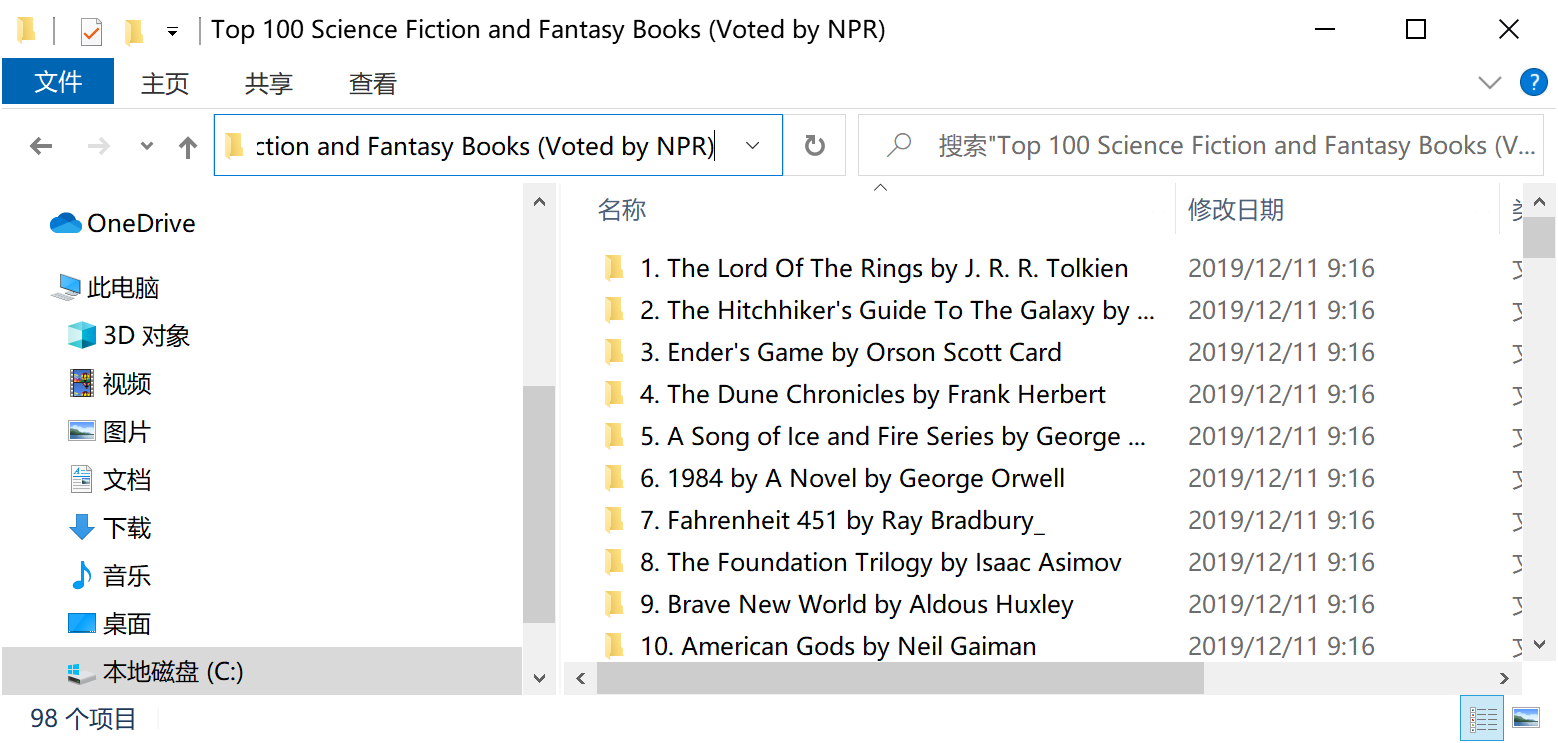This screenshot has height=743, width=1558.
Task: Open the 文件 menu
Action: [x=58, y=82]
